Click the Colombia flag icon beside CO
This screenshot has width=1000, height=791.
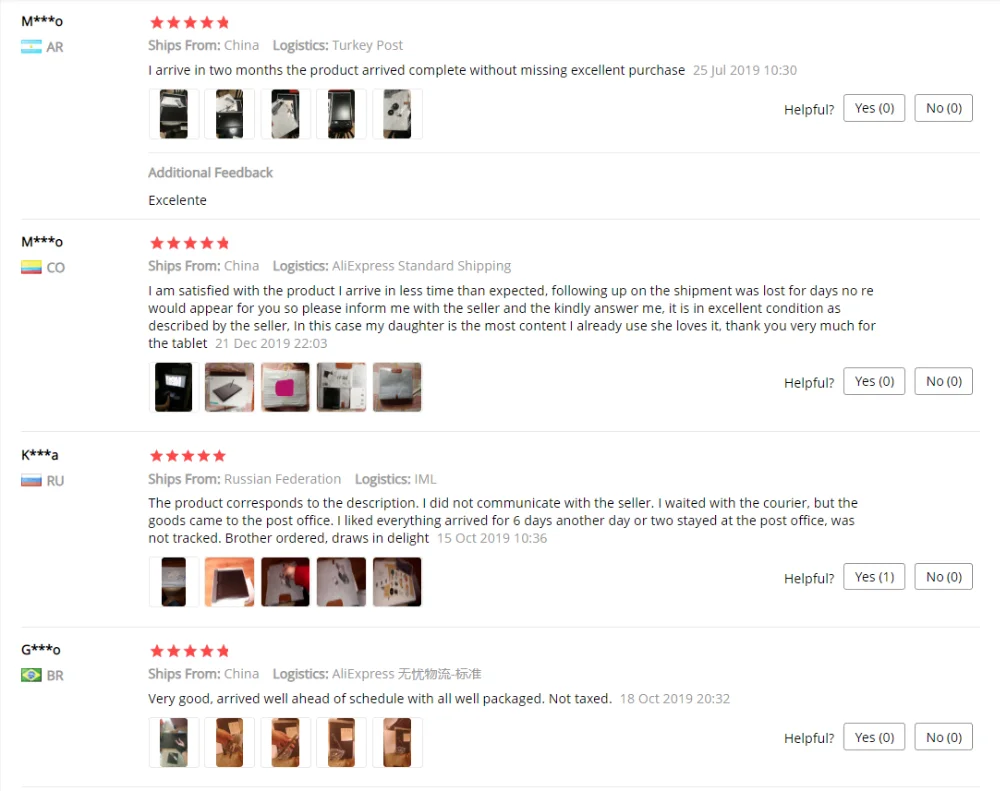coord(31,267)
